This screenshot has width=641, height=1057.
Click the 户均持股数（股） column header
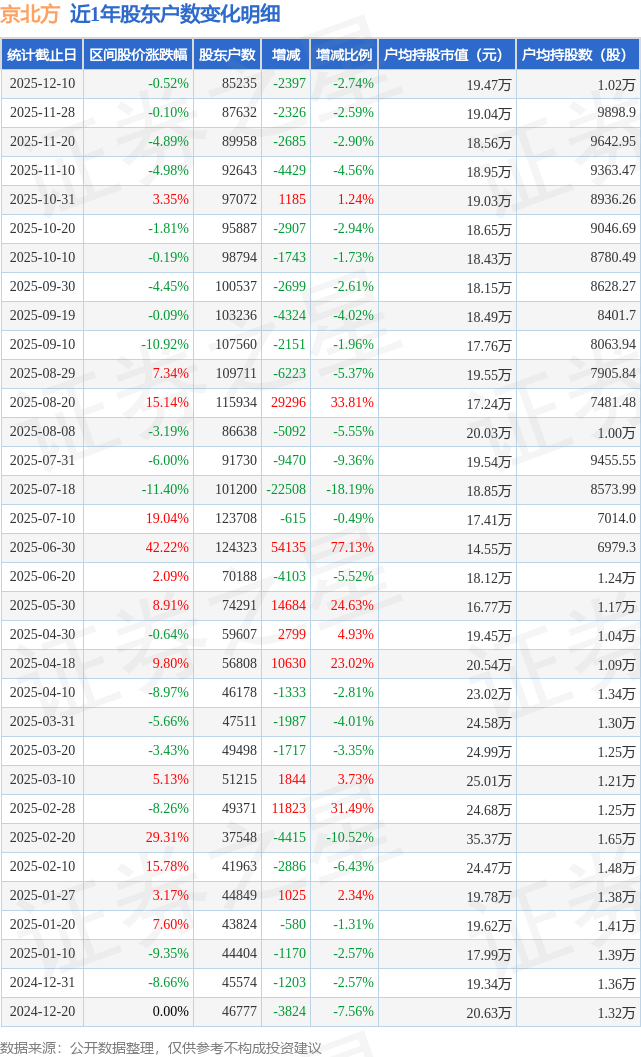click(579, 55)
